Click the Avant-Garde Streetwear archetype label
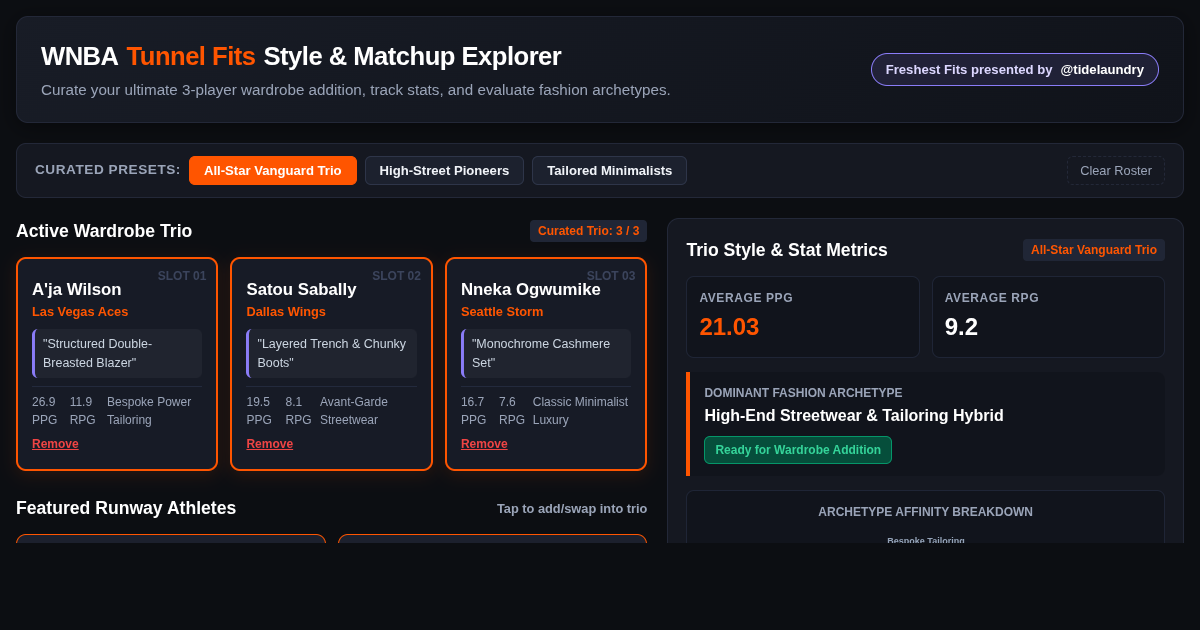The height and width of the screenshot is (630, 1200). [x=354, y=411]
